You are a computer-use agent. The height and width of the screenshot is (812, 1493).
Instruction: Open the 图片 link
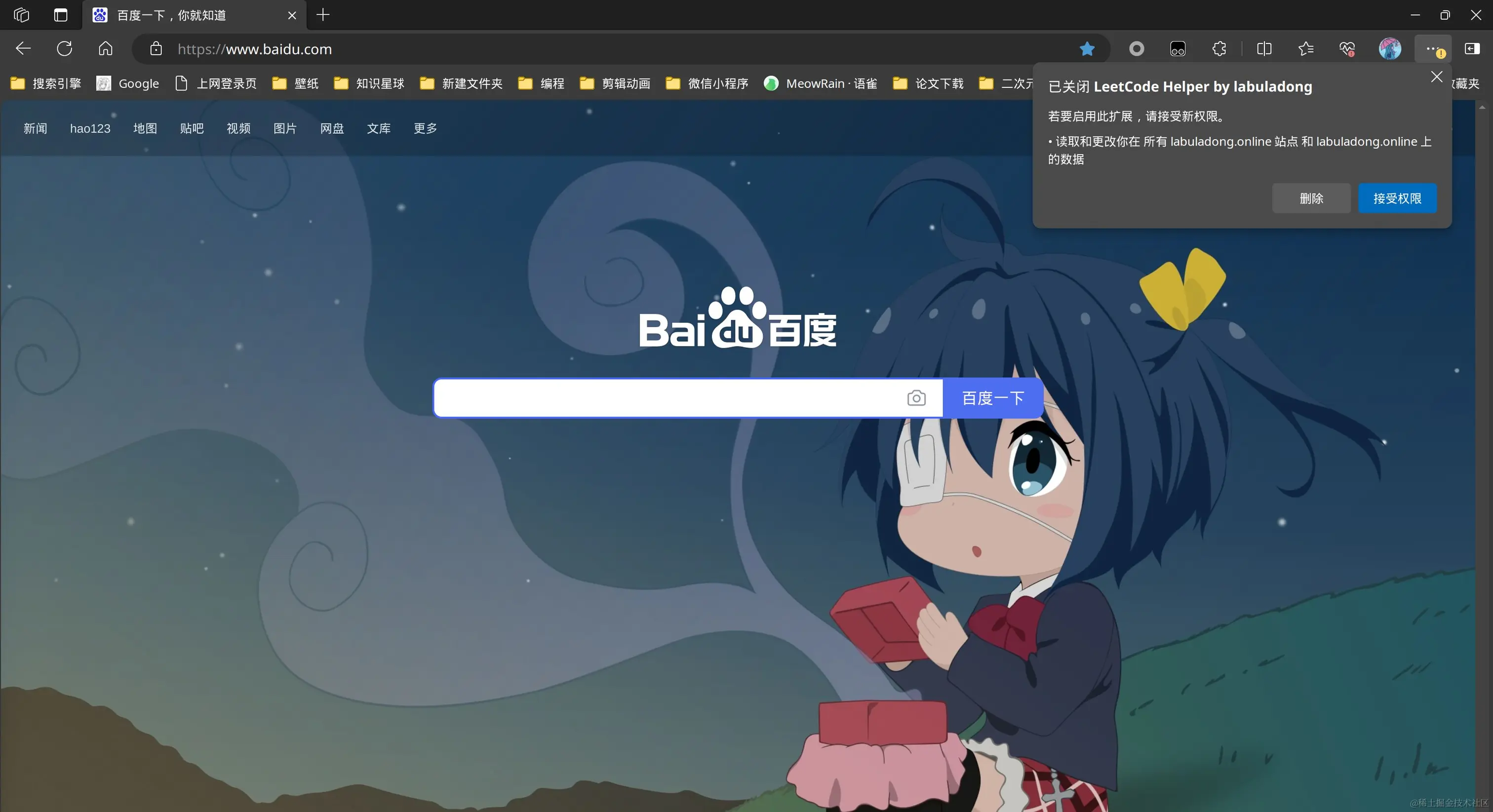coord(285,128)
